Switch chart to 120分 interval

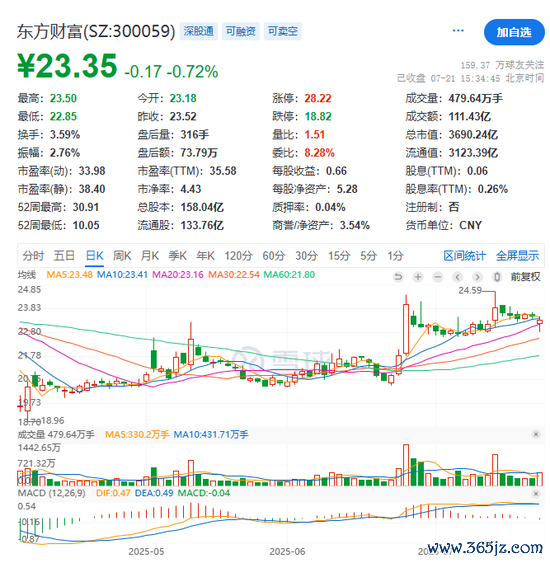(x=238, y=256)
